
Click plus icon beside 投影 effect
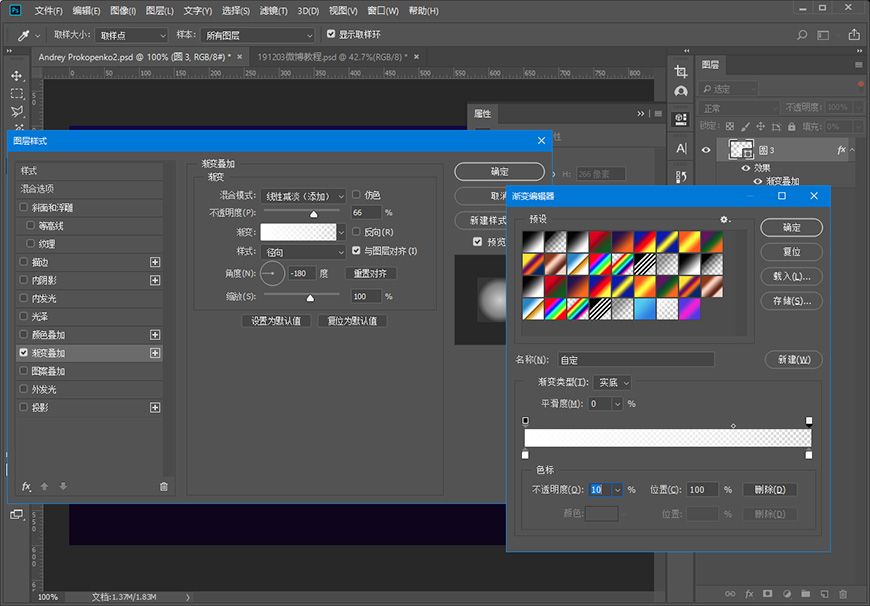tap(155, 407)
